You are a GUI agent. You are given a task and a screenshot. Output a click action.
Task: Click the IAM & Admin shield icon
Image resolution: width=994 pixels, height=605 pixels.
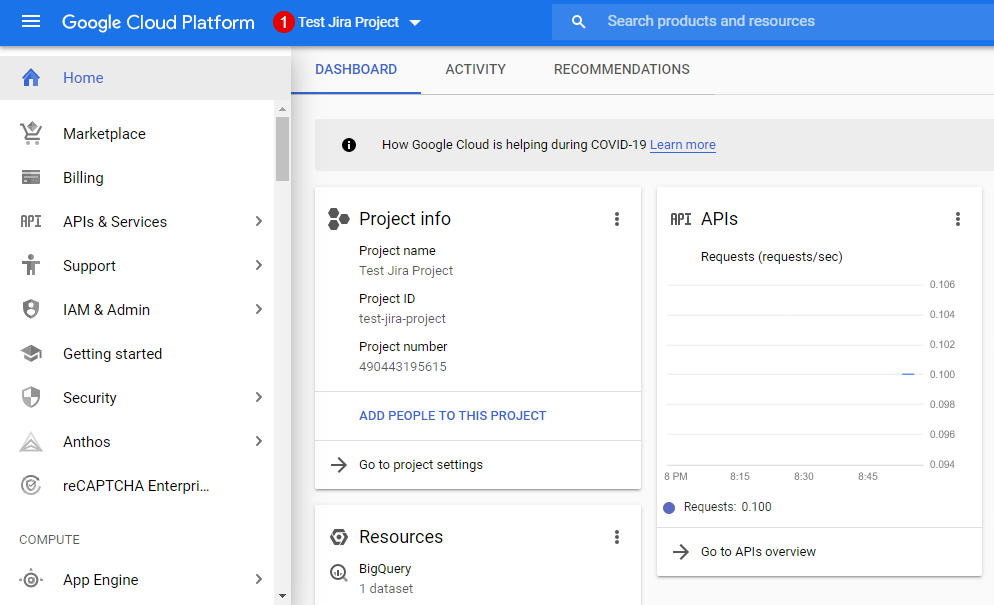pyautogui.click(x=31, y=309)
